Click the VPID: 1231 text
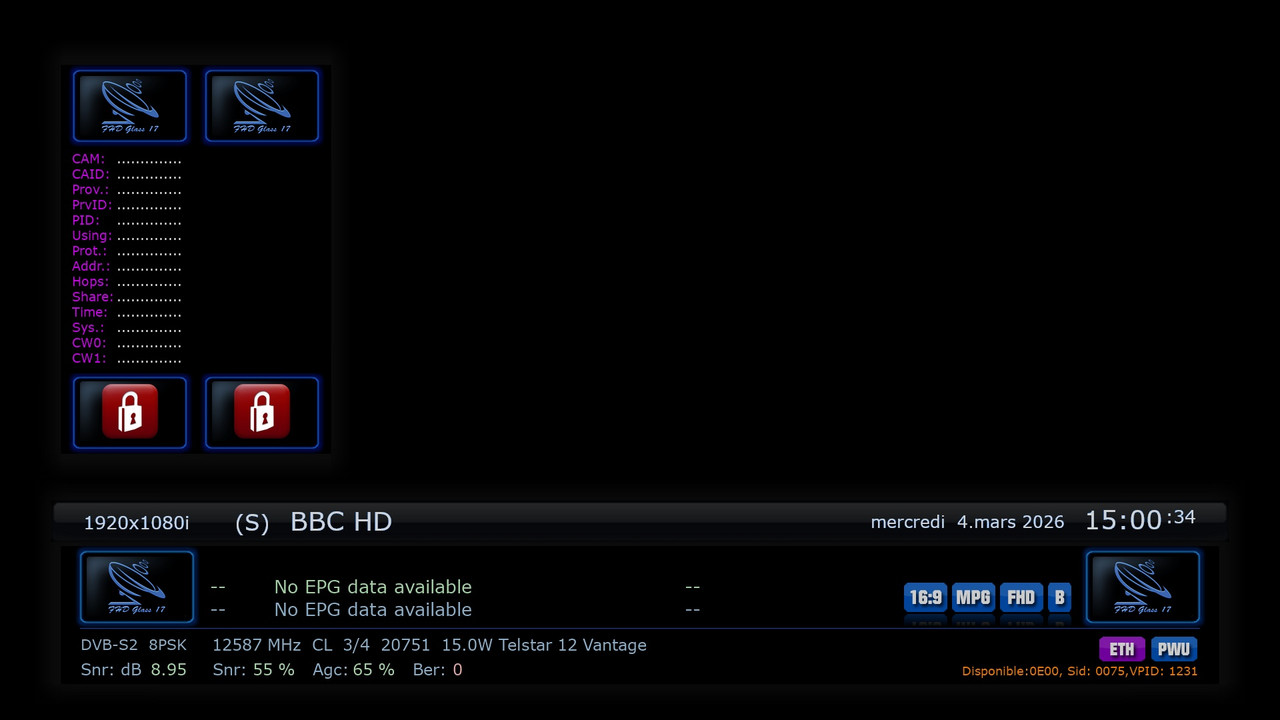The width and height of the screenshot is (1280, 720). (1163, 671)
